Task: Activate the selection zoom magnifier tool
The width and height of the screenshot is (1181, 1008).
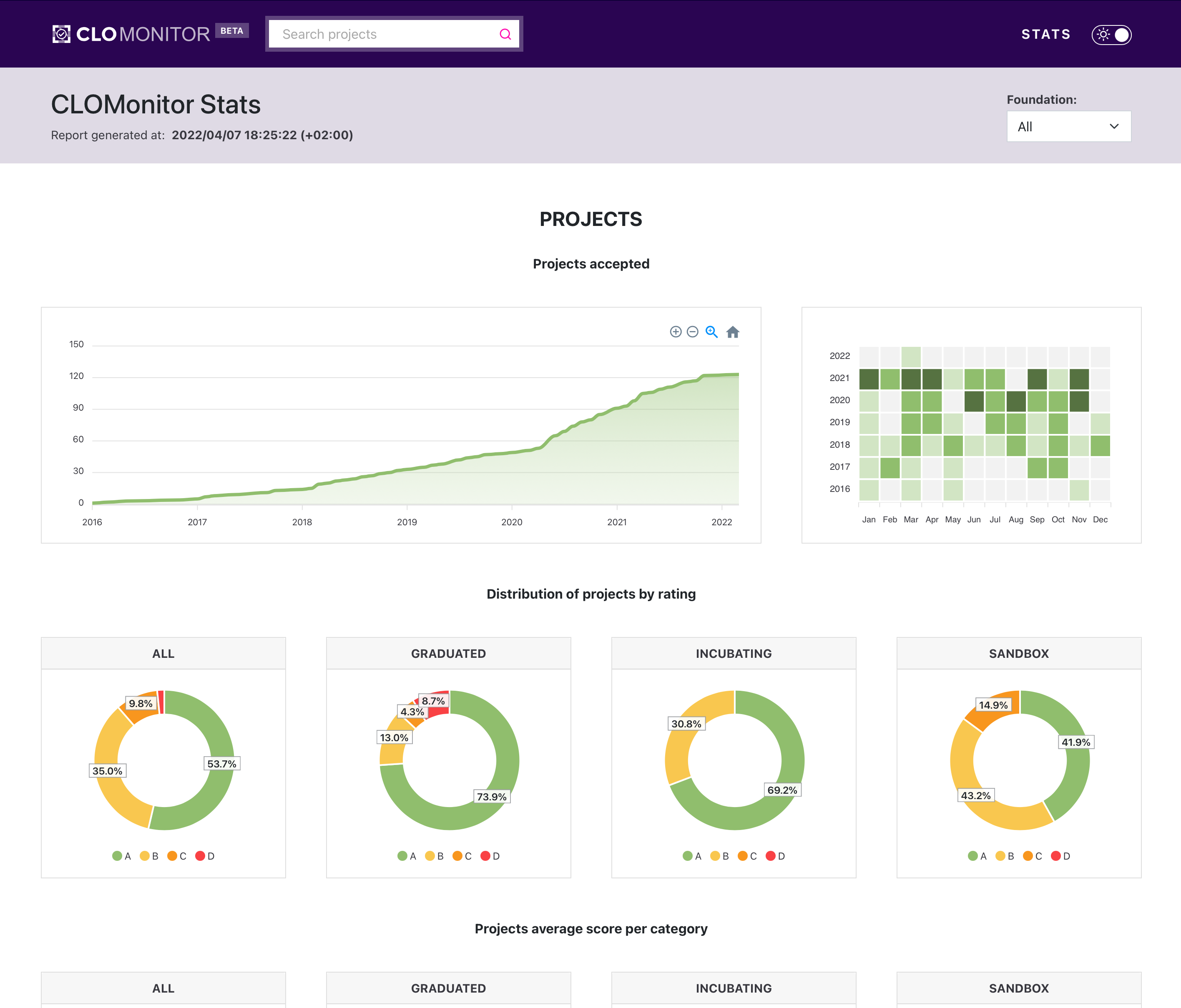Action: [711, 332]
